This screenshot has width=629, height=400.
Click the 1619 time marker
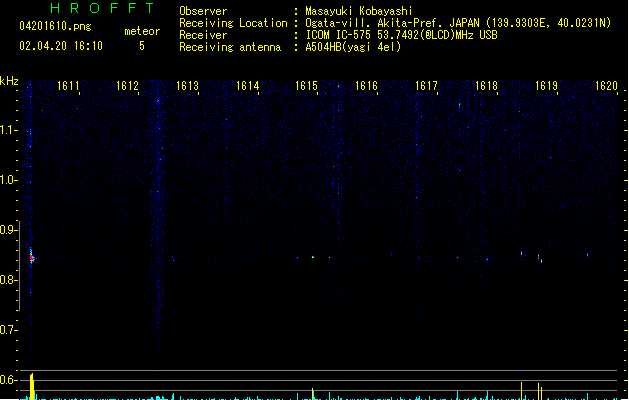tap(546, 86)
